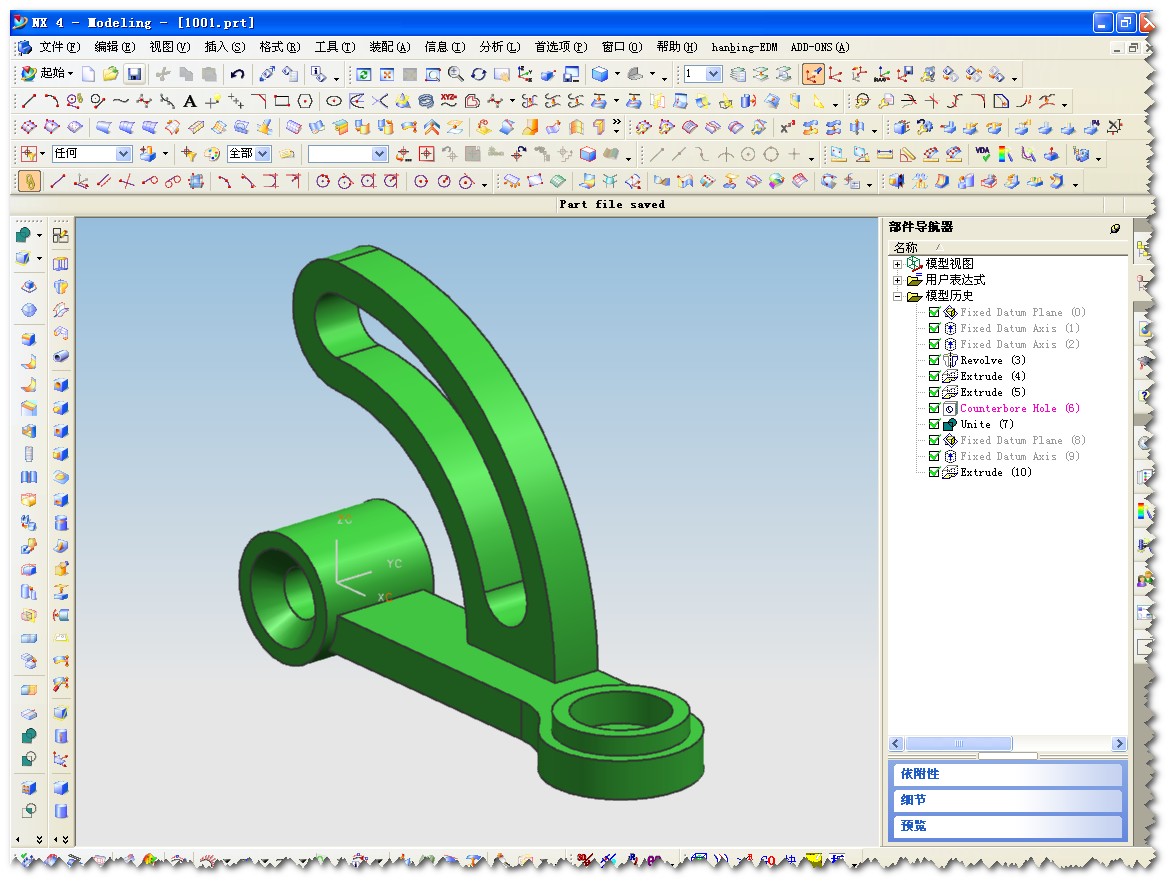Image resolution: width=1173 pixels, height=885 pixels.
Task: Open the 帮助(H) menu
Action: pyautogui.click(x=676, y=47)
